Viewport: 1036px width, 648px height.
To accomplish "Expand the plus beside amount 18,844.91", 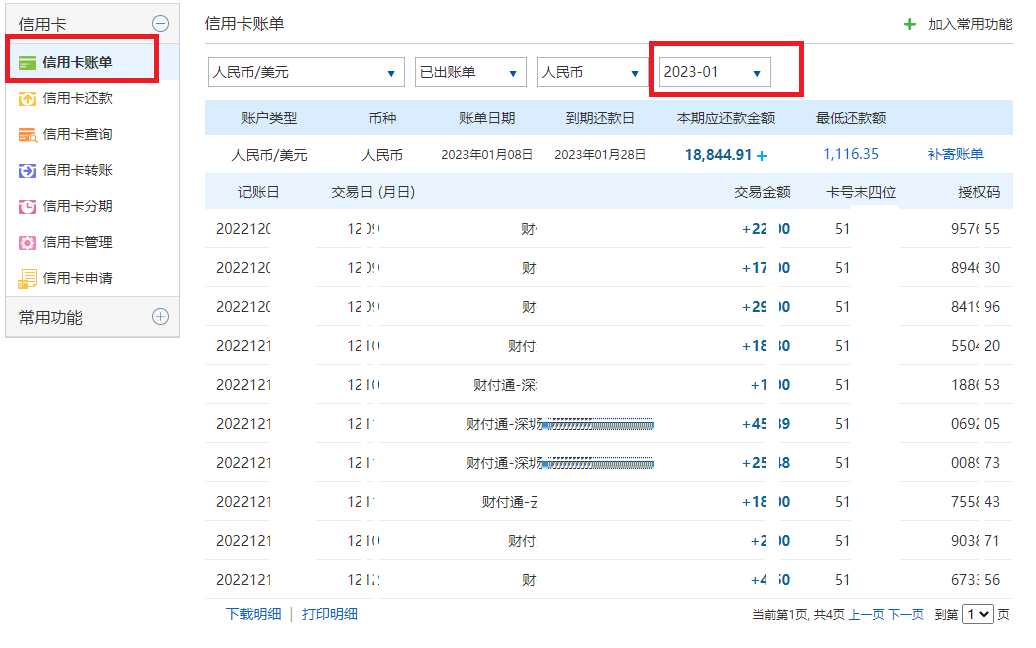I will 762,155.
